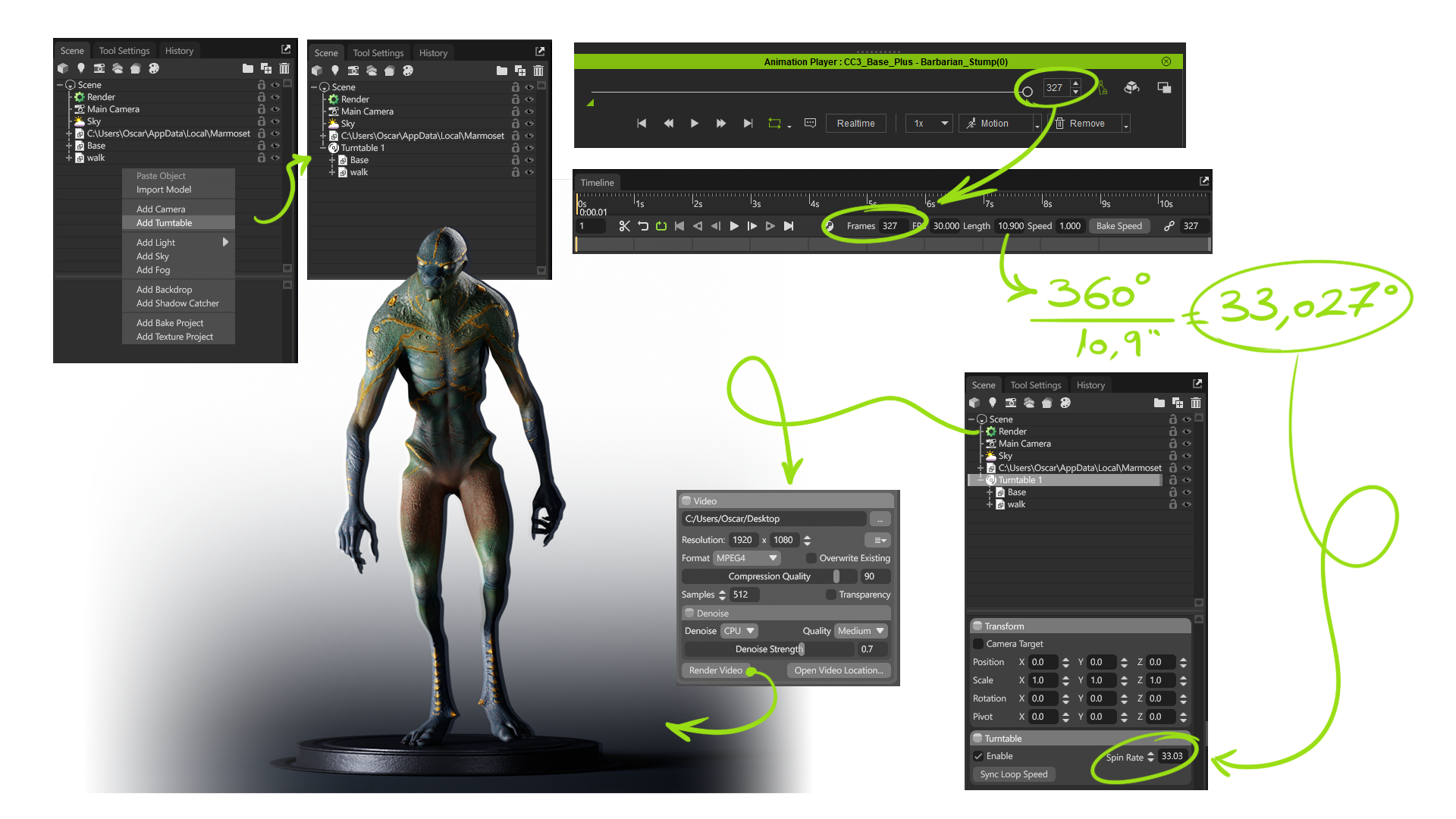Pop out the Timeline panel

coord(1204,181)
